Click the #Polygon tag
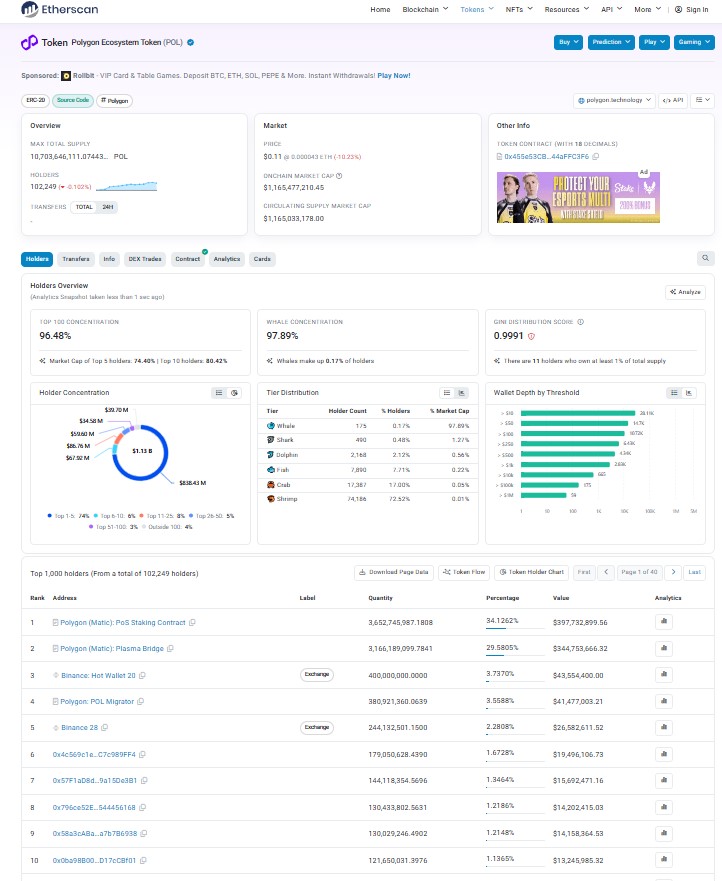This screenshot has width=722, height=881. [115, 101]
